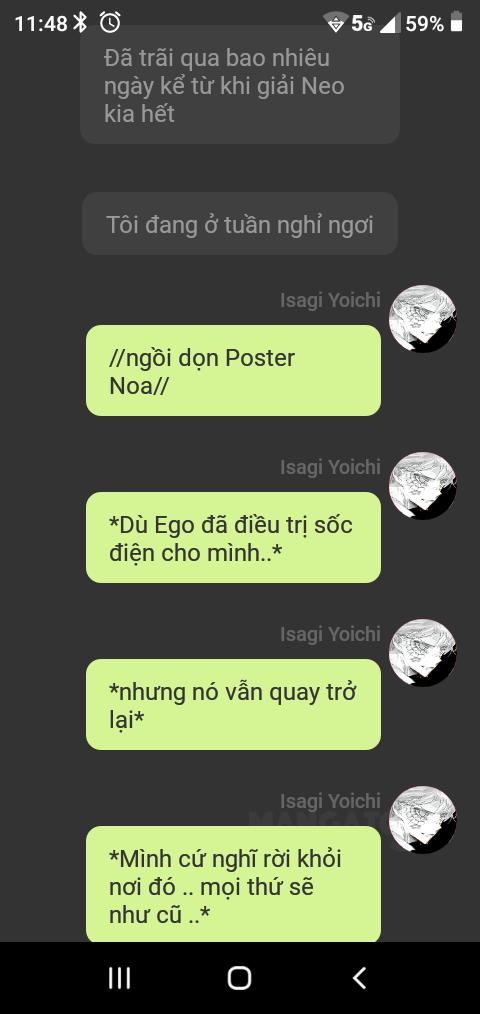Screen dimensions: 480x1014
Task: Open recent apps navigation button
Action: point(119,978)
